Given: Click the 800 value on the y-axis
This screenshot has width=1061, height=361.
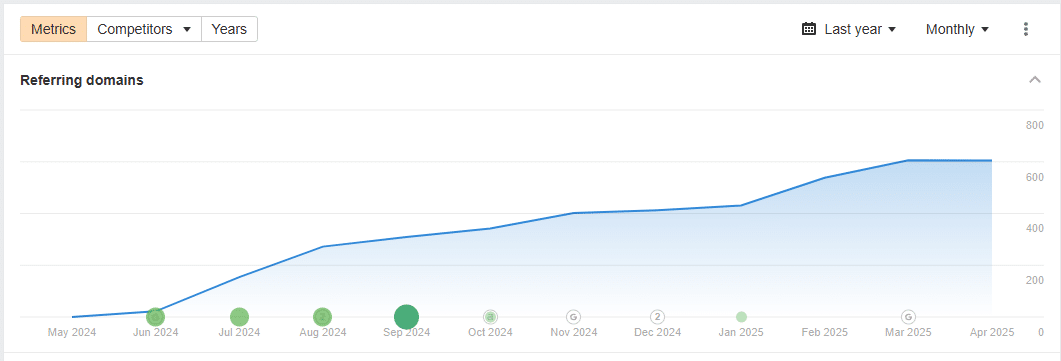Looking at the screenshot, I should pos(1035,125).
